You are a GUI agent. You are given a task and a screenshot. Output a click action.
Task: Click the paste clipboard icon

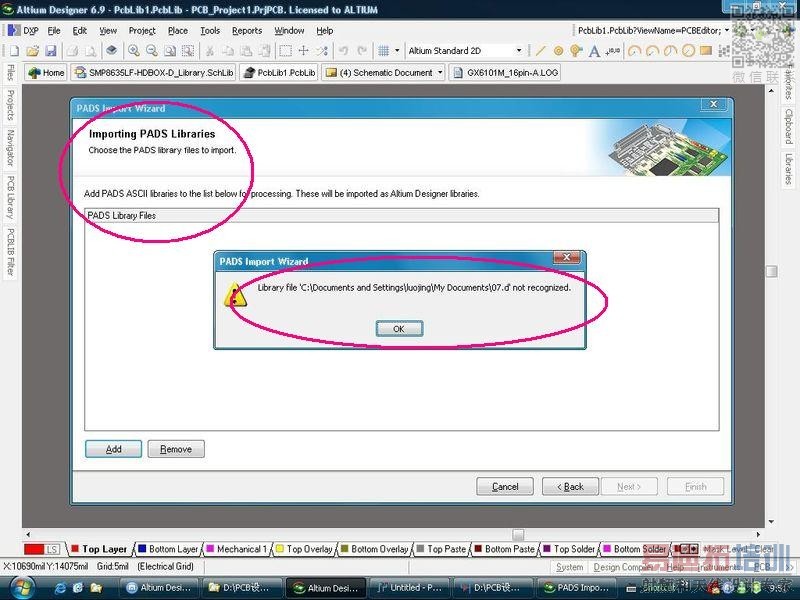point(246,51)
